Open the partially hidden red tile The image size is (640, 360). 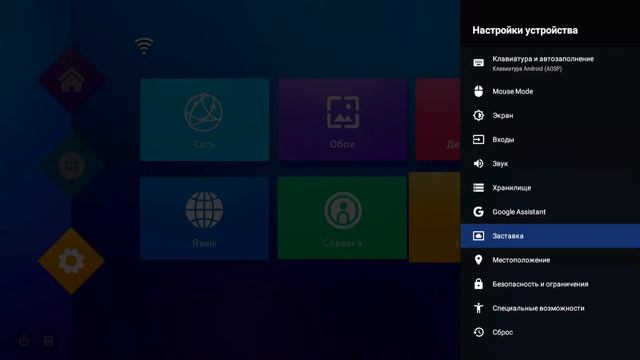pyautogui.click(x=438, y=120)
